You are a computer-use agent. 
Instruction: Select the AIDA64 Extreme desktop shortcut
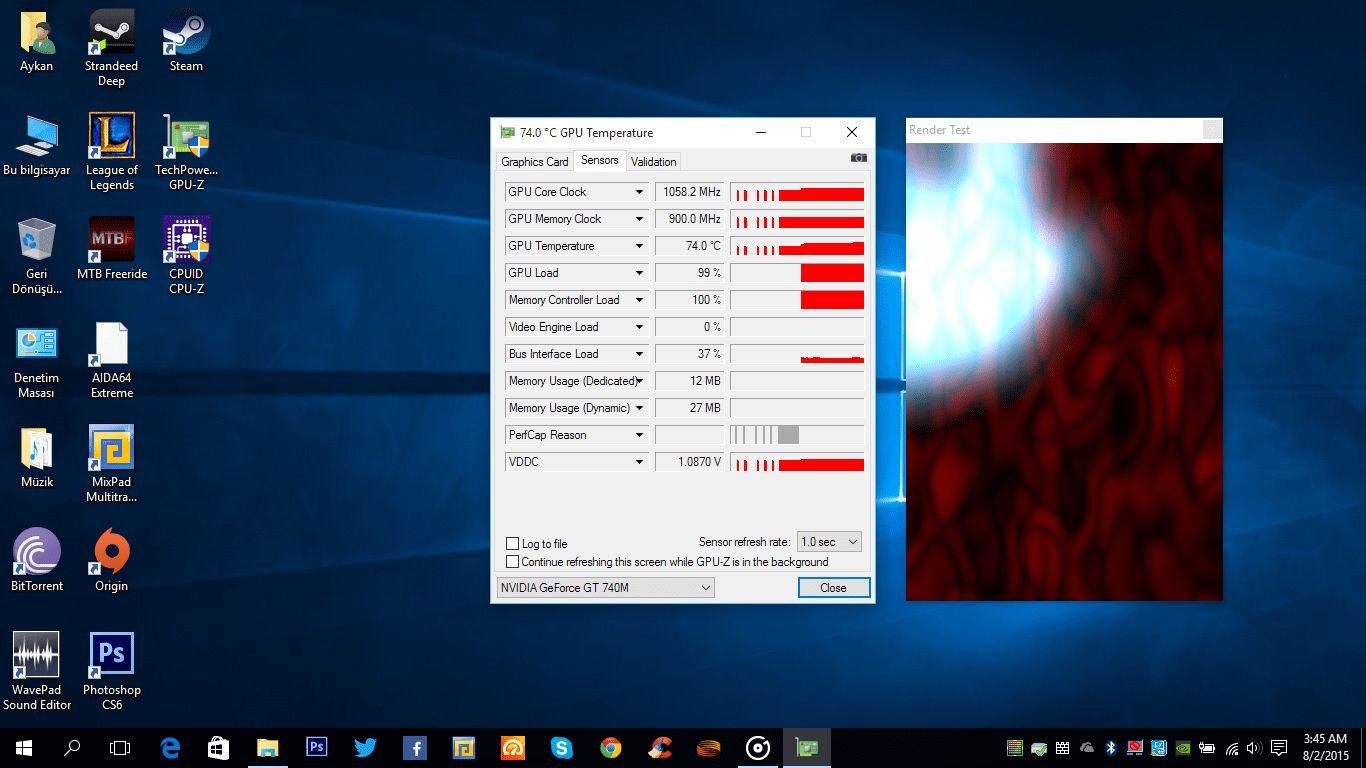(x=111, y=360)
